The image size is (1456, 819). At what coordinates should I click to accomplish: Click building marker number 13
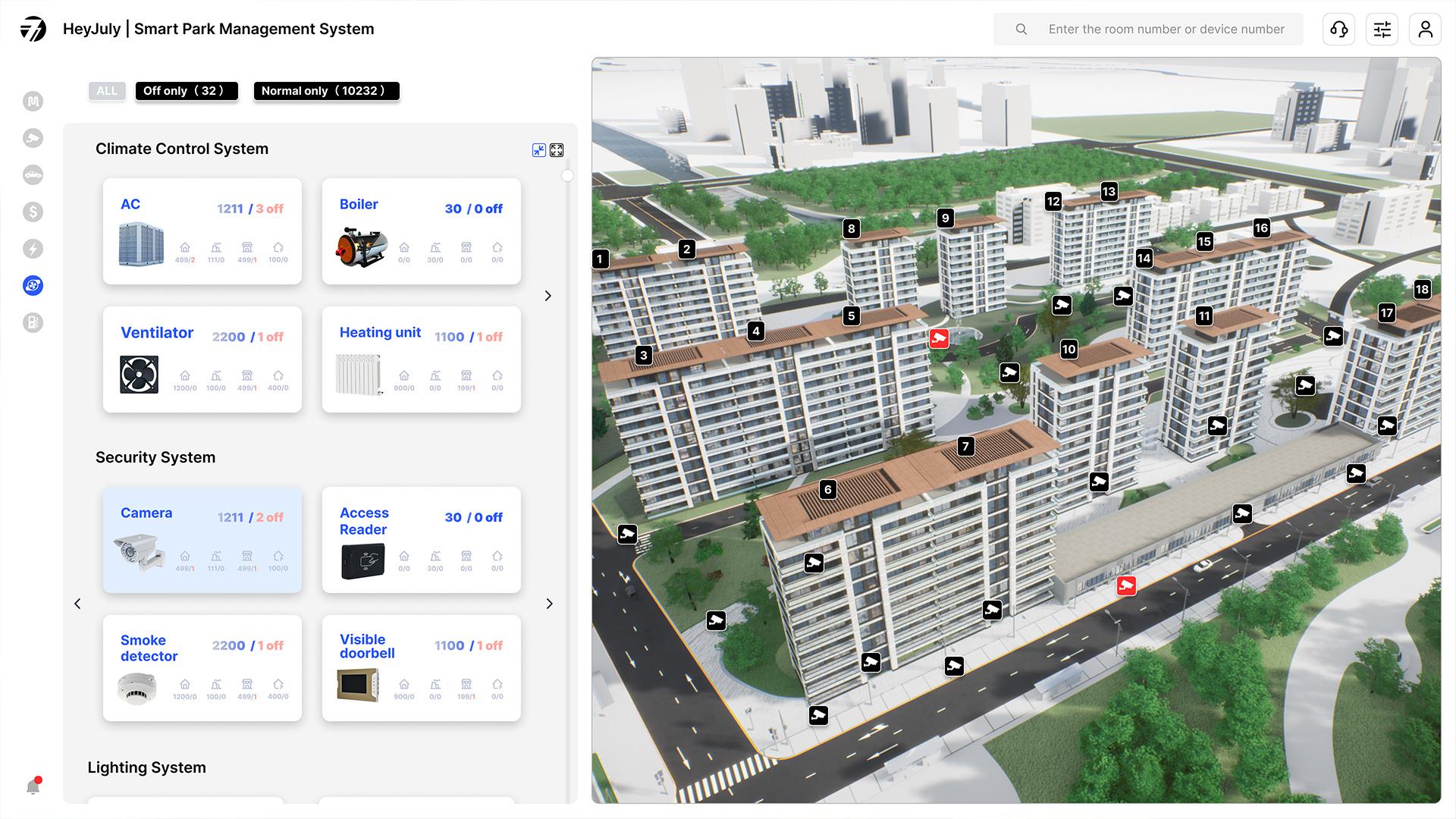[x=1109, y=191]
